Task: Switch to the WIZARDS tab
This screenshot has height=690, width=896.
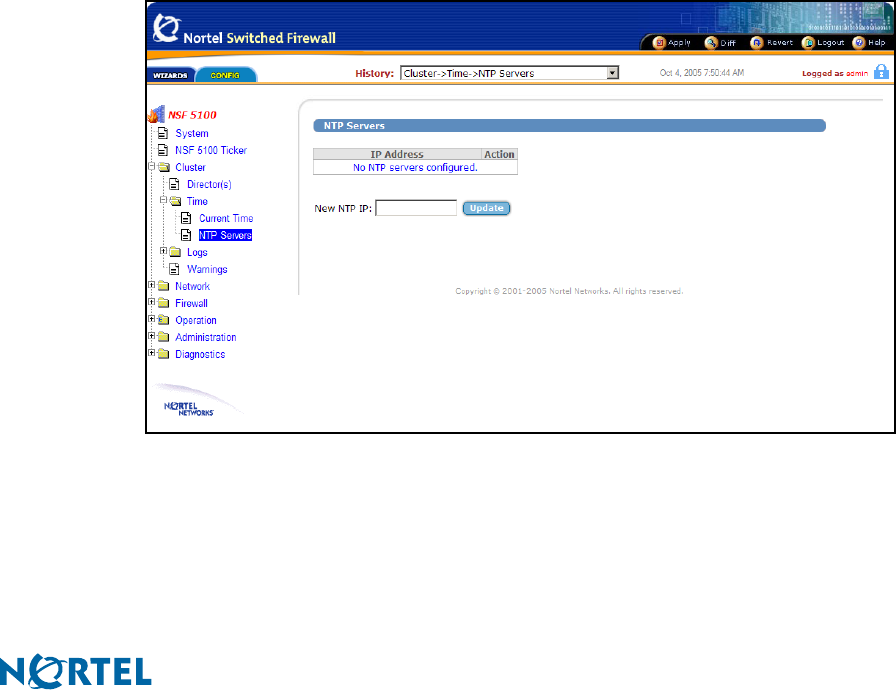Action: (x=170, y=75)
